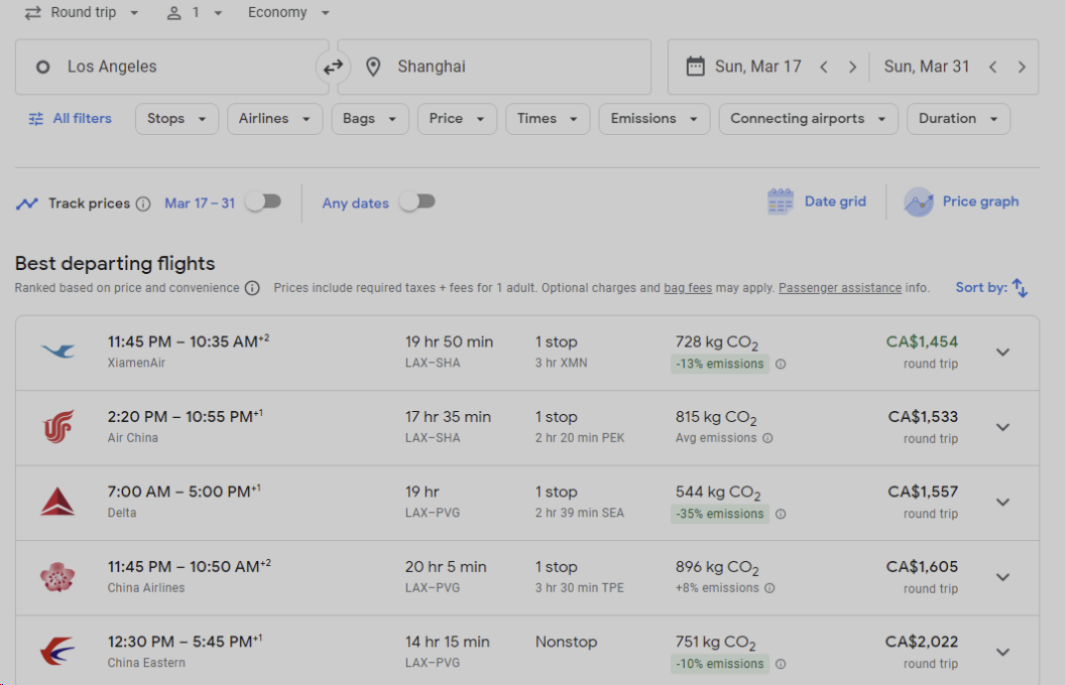The height and width of the screenshot is (685, 1065).
Task: Click info icon beside -13% emissions
Action: [x=780, y=364]
